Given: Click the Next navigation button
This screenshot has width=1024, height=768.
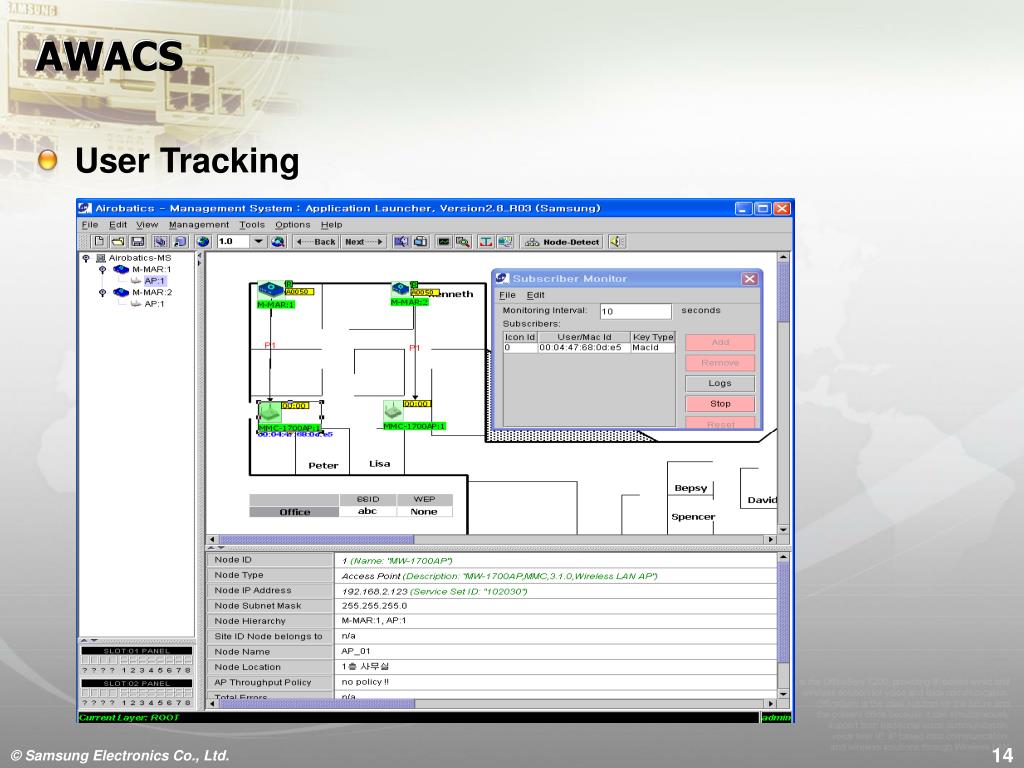Looking at the screenshot, I should click(364, 242).
